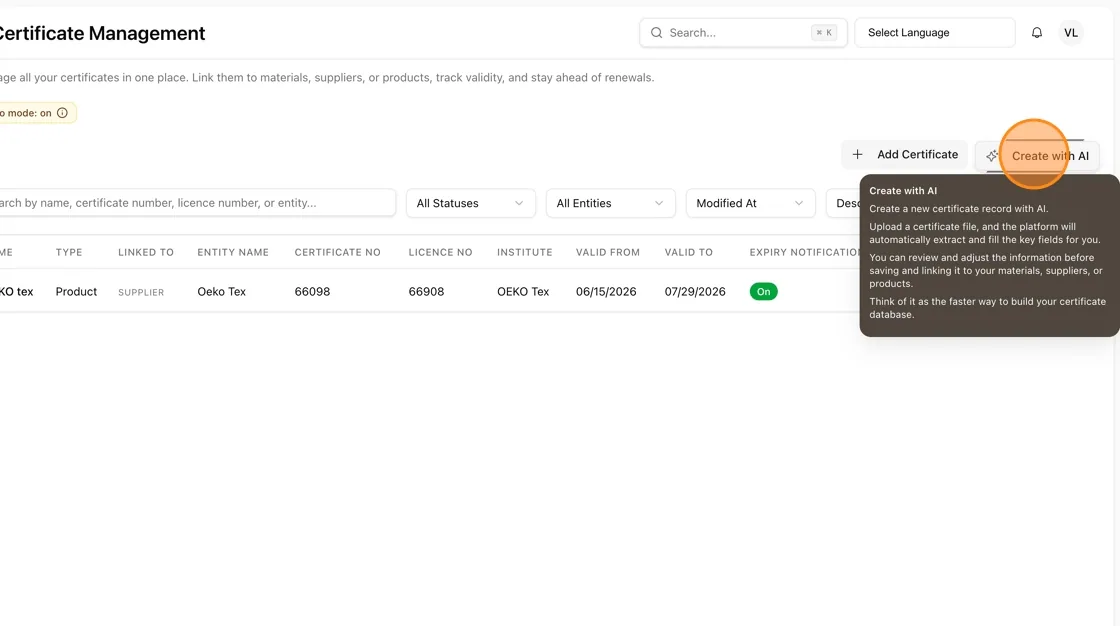Sort by the LINKED TO column header
The width and height of the screenshot is (1120, 626).
click(146, 252)
